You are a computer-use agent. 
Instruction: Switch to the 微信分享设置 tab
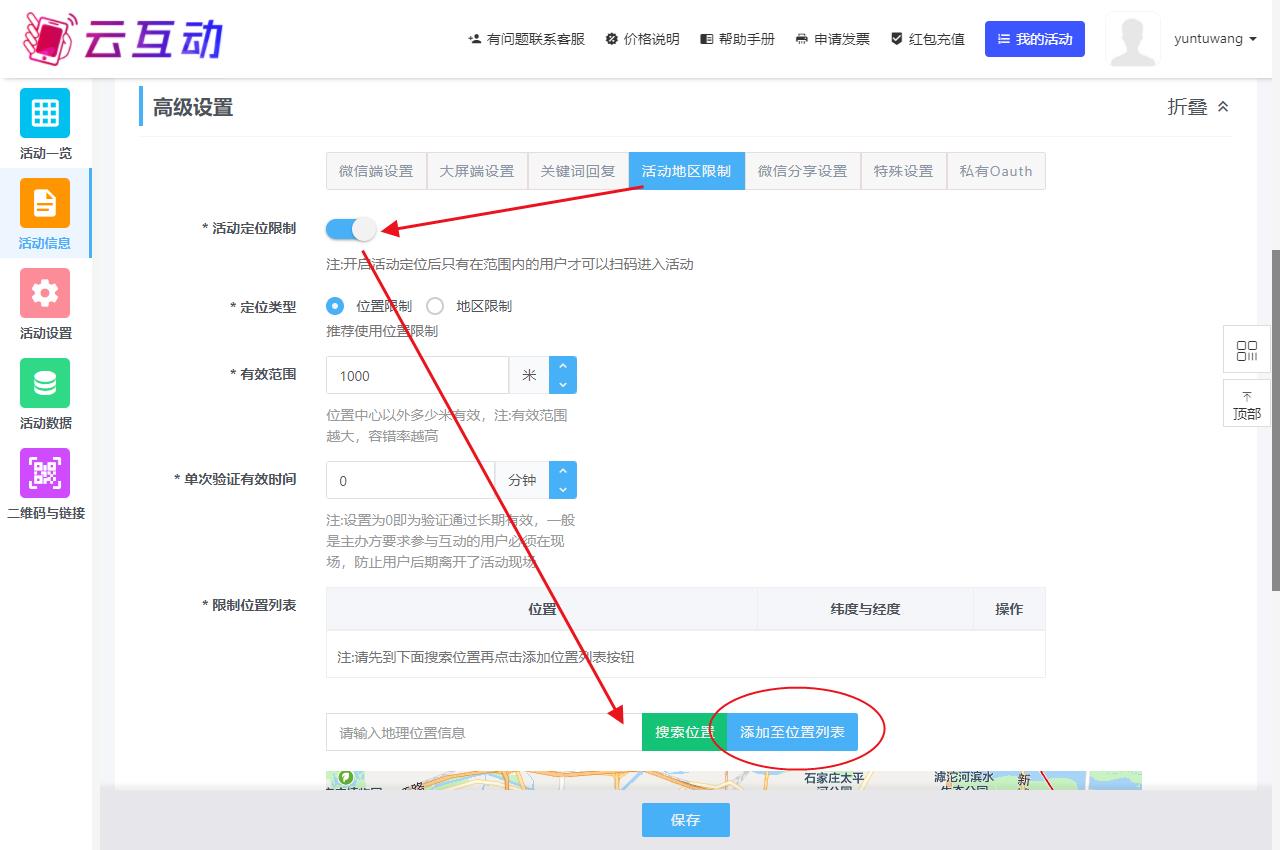(x=802, y=171)
